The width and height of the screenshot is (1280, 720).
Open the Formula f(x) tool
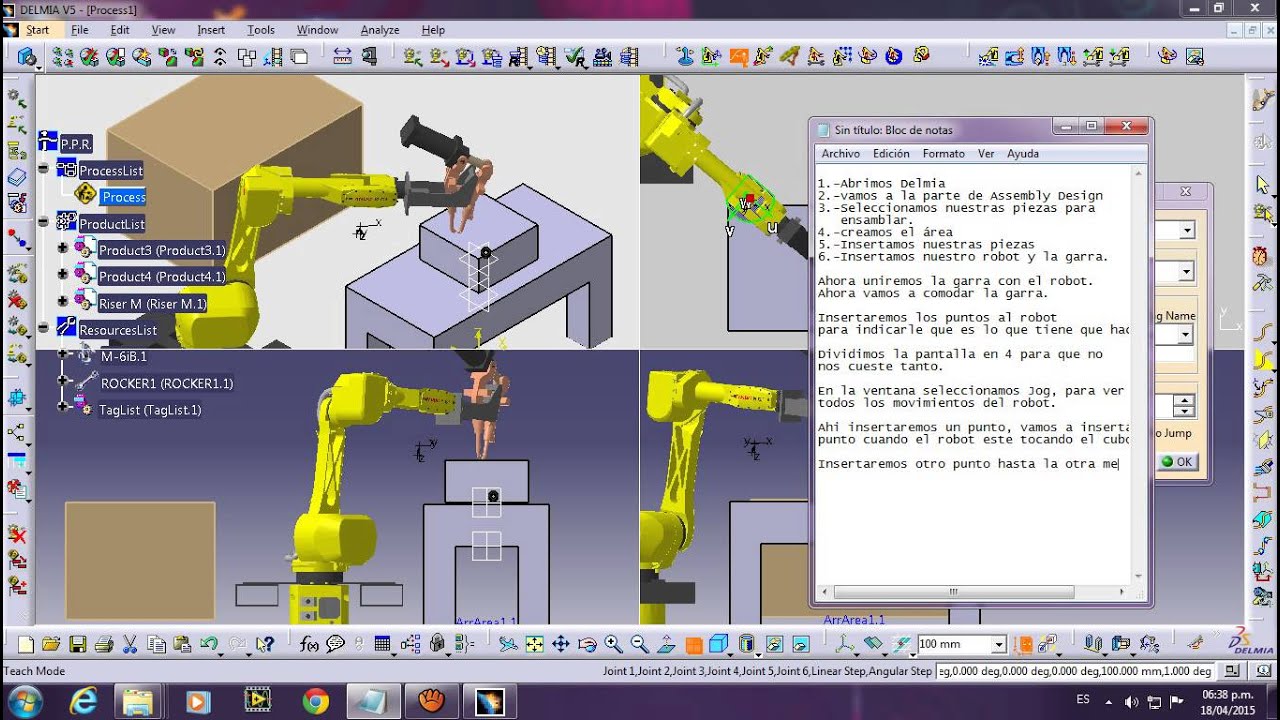tap(309, 644)
